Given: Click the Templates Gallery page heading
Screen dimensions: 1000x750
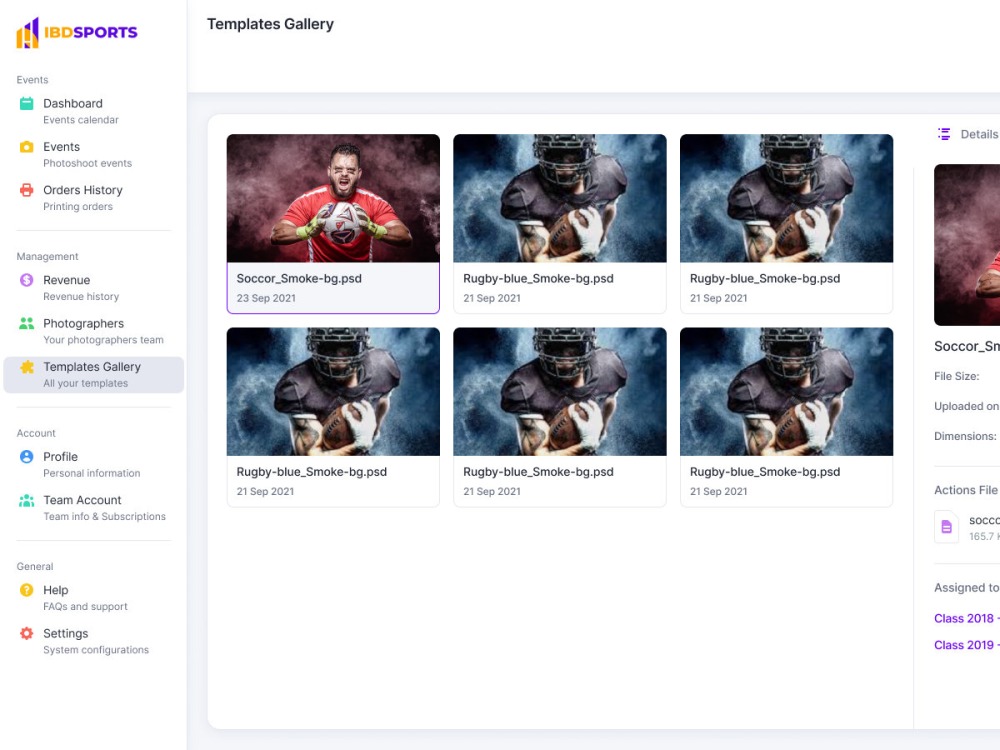Looking at the screenshot, I should 270,24.
